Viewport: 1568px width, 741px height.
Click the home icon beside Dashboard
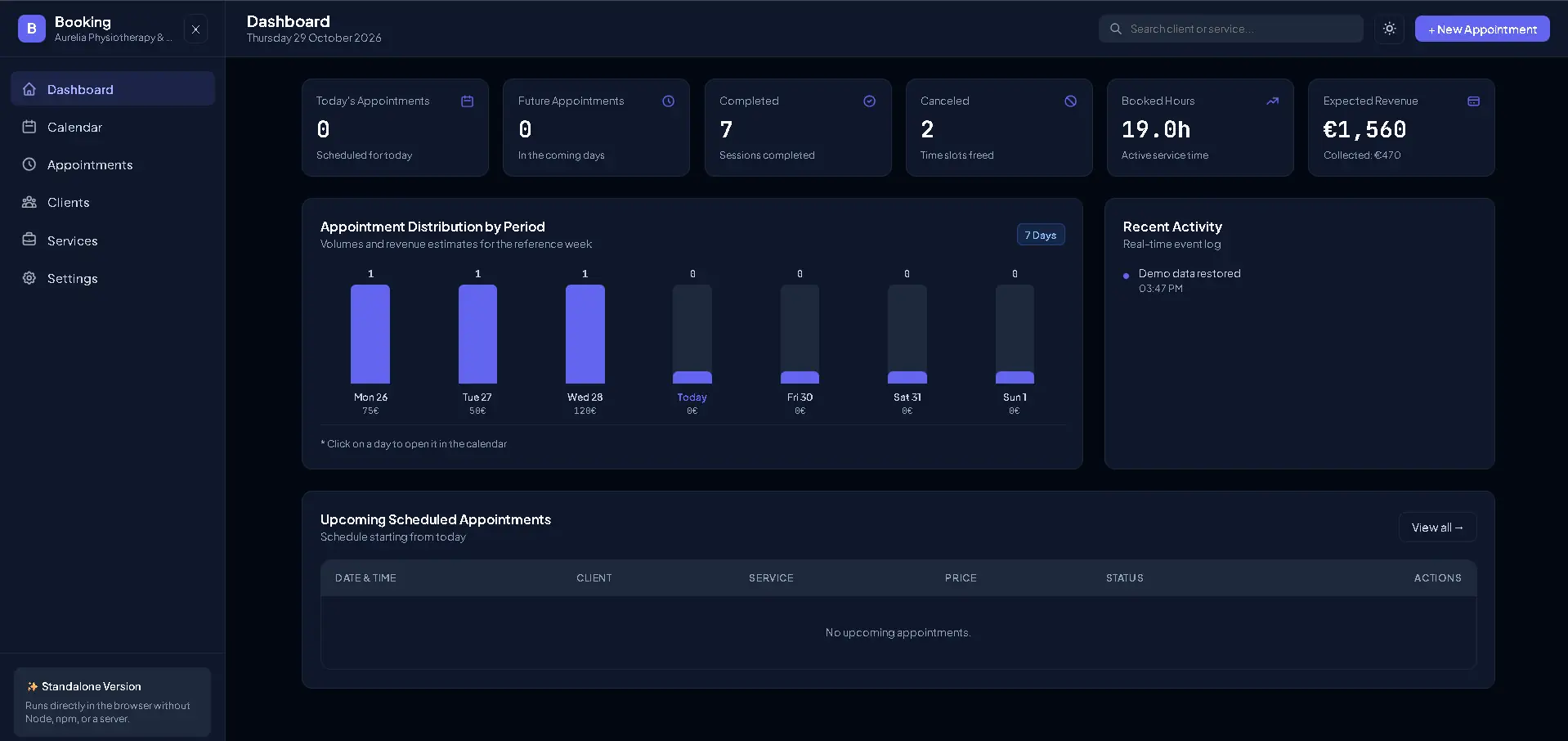[29, 89]
